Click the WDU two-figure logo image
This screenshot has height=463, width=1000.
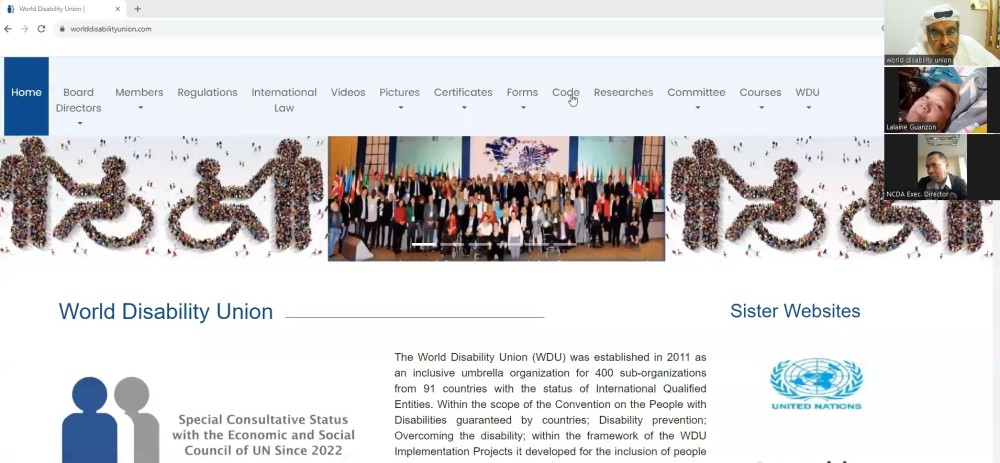pos(110,420)
